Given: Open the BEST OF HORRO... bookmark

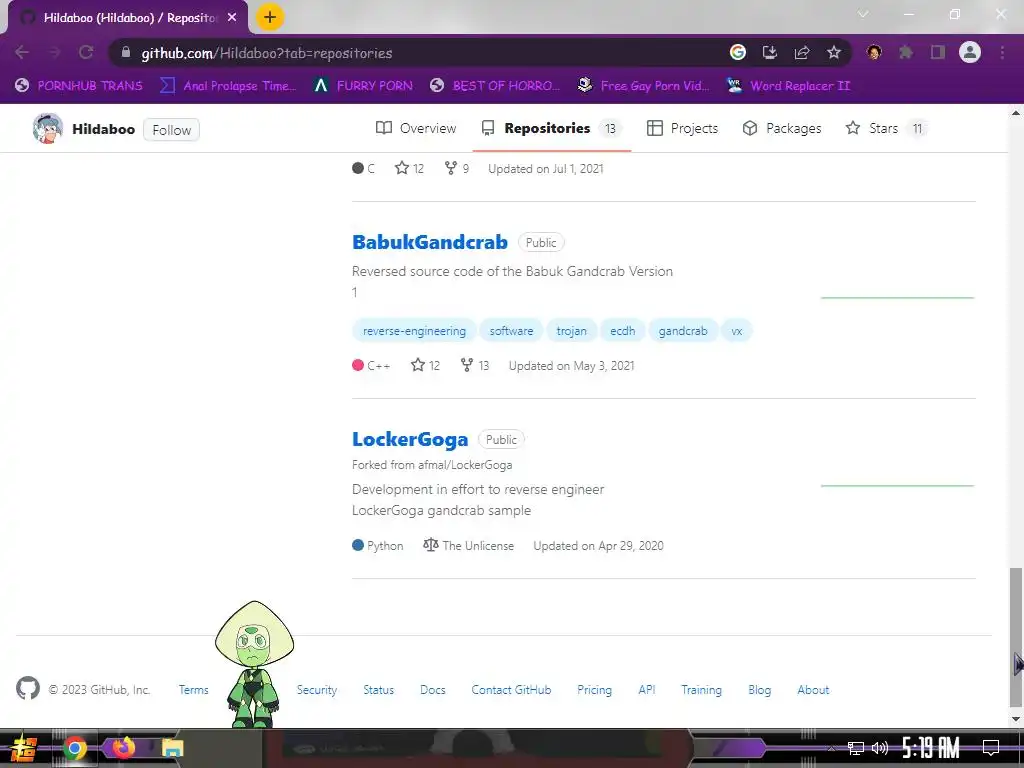Looking at the screenshot, I should click(x=495, y=86).
